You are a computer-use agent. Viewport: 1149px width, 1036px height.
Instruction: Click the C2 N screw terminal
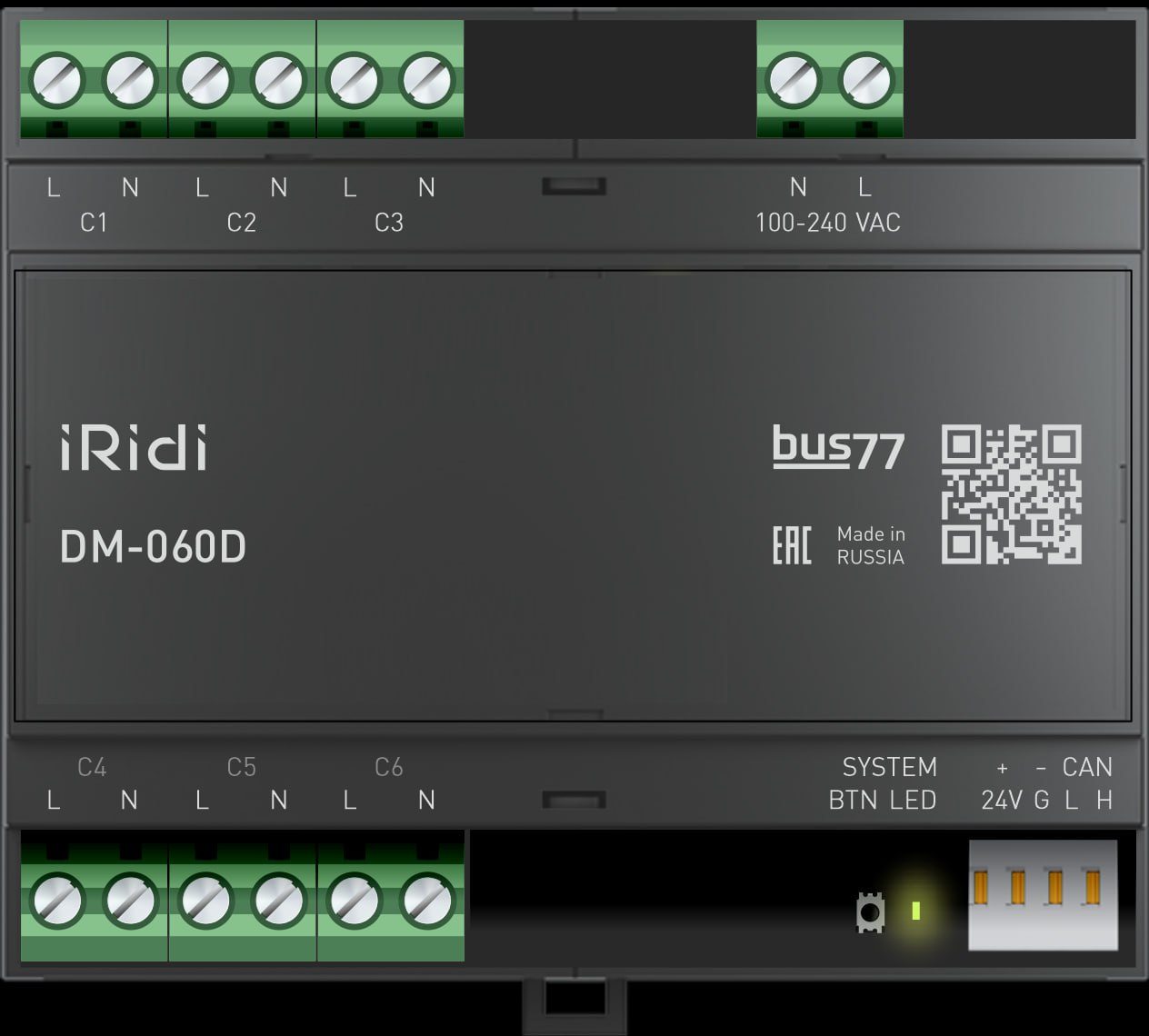[279, 80]
